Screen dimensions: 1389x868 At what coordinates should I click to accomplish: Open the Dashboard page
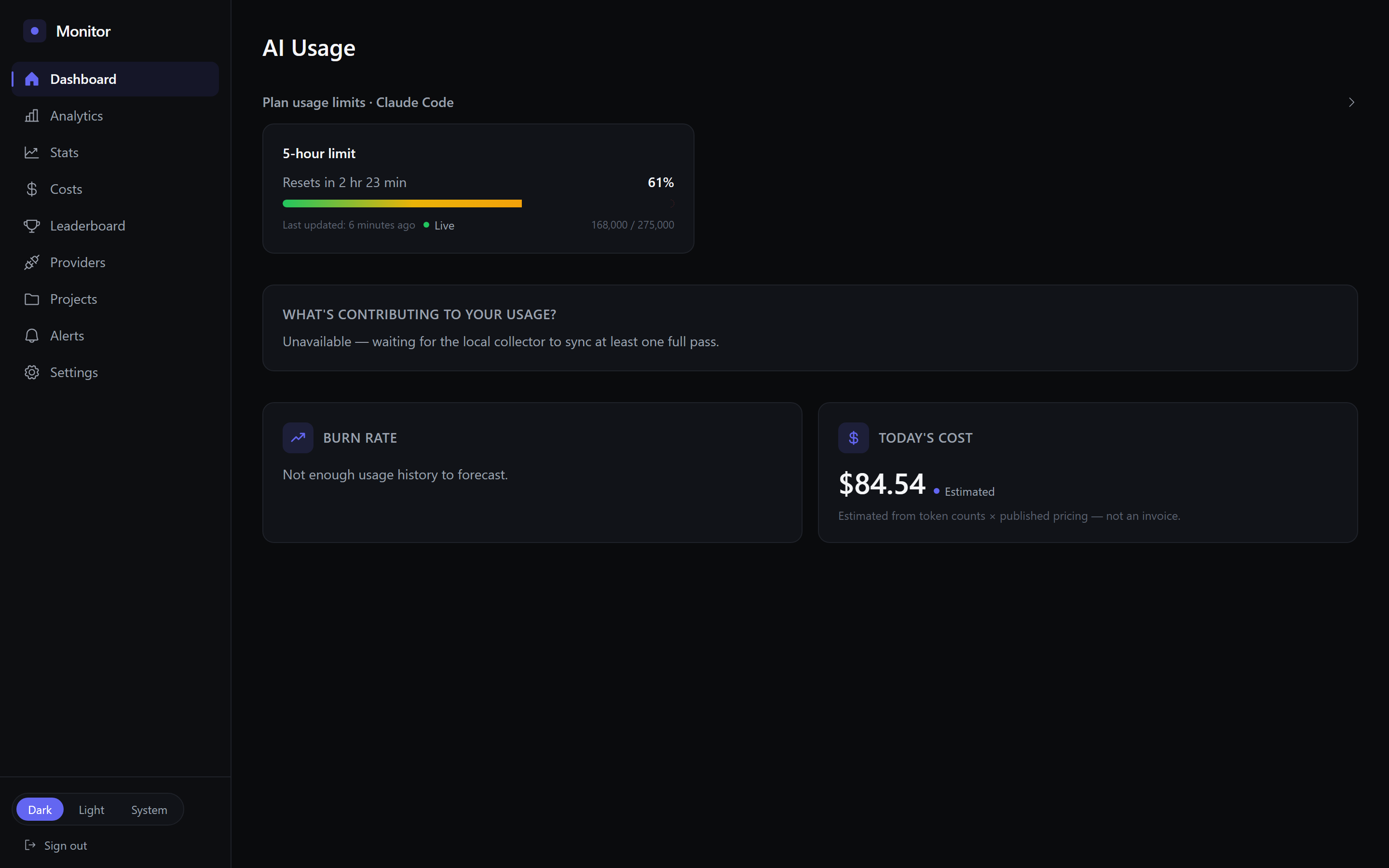[x=115, y=79]
